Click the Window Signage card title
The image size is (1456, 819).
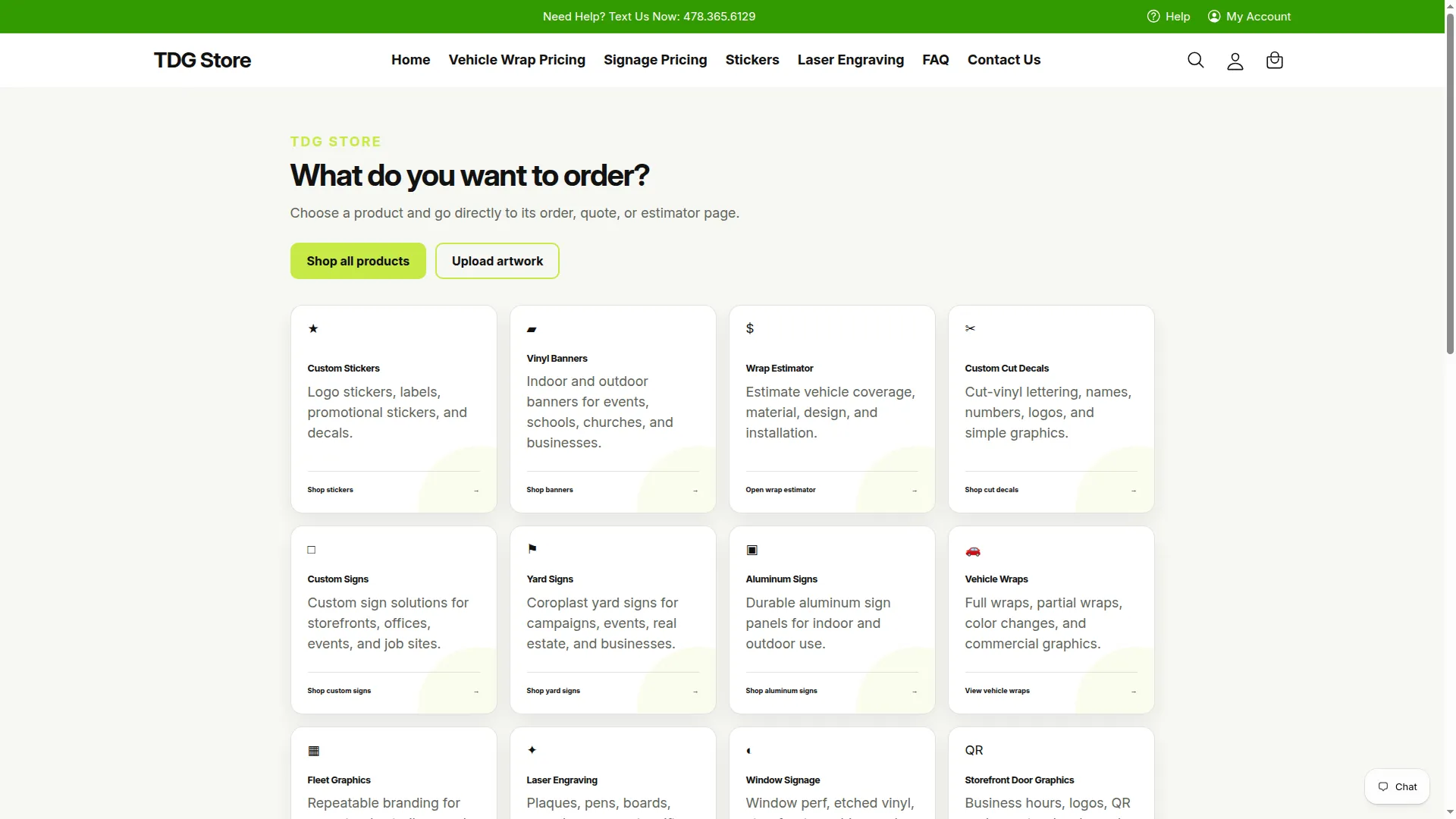tap(783, 780)
